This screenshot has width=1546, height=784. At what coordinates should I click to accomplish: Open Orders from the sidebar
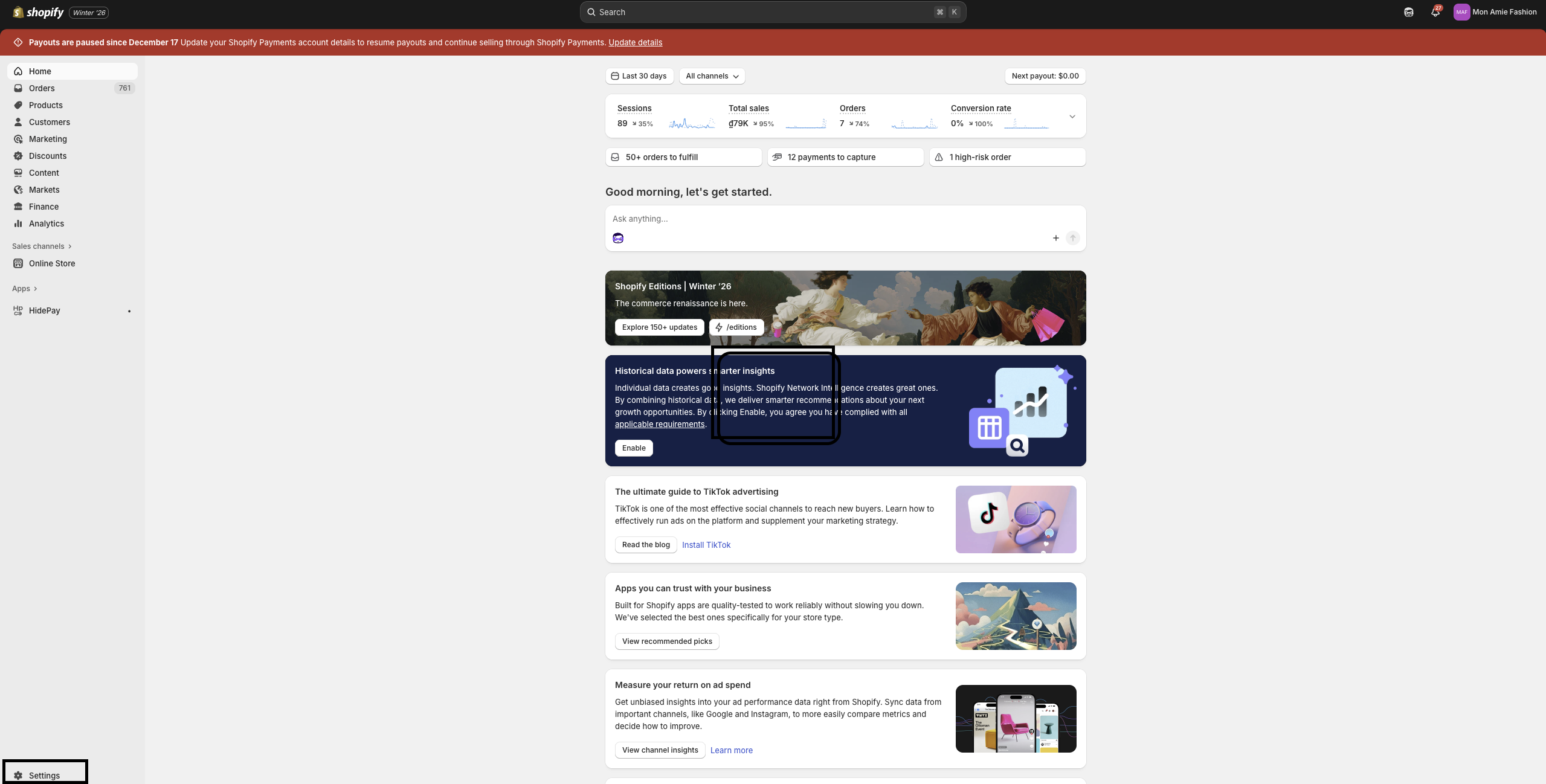tap(42, 88)
